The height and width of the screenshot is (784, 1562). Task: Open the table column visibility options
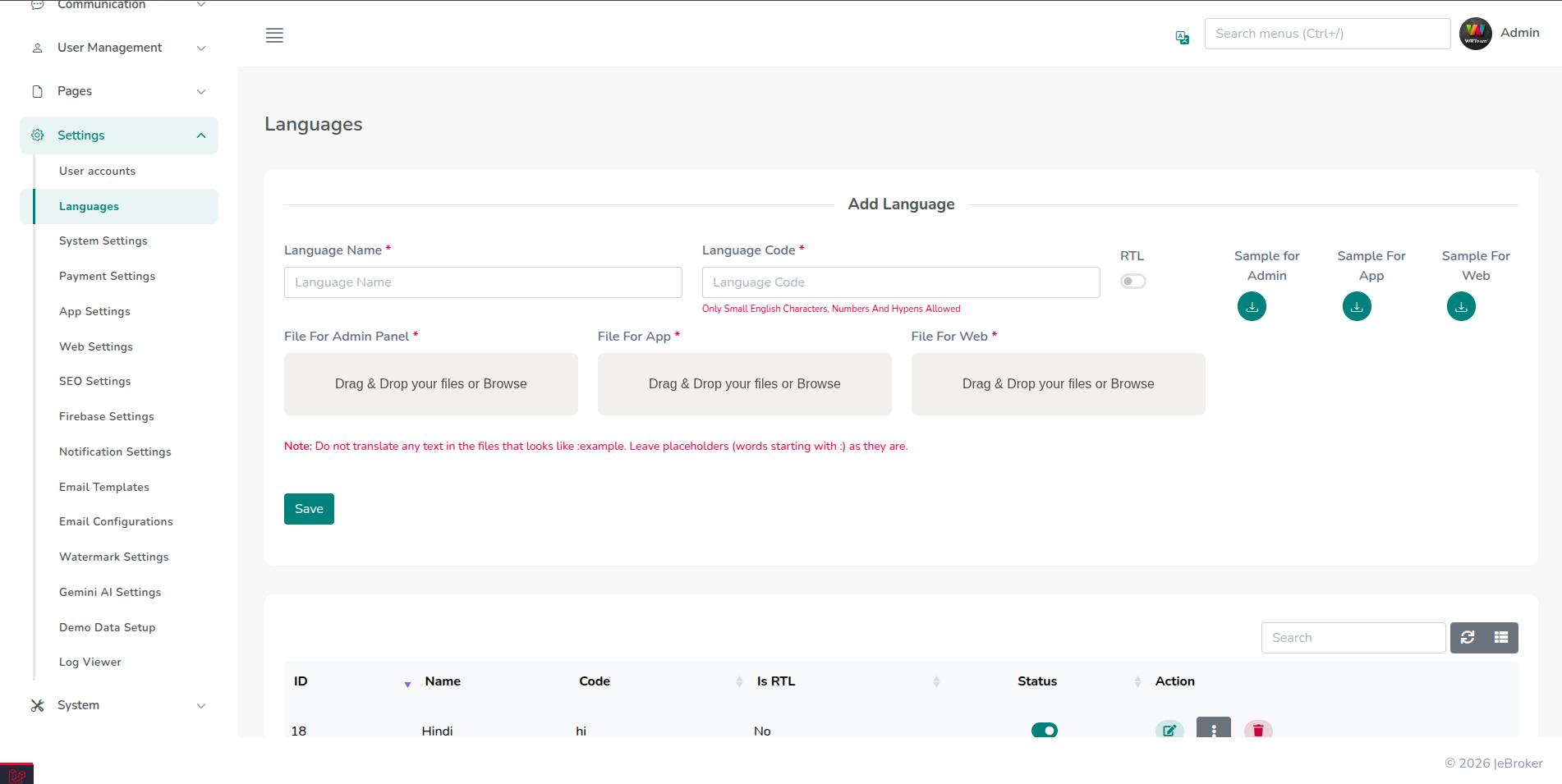point(1501,637)
